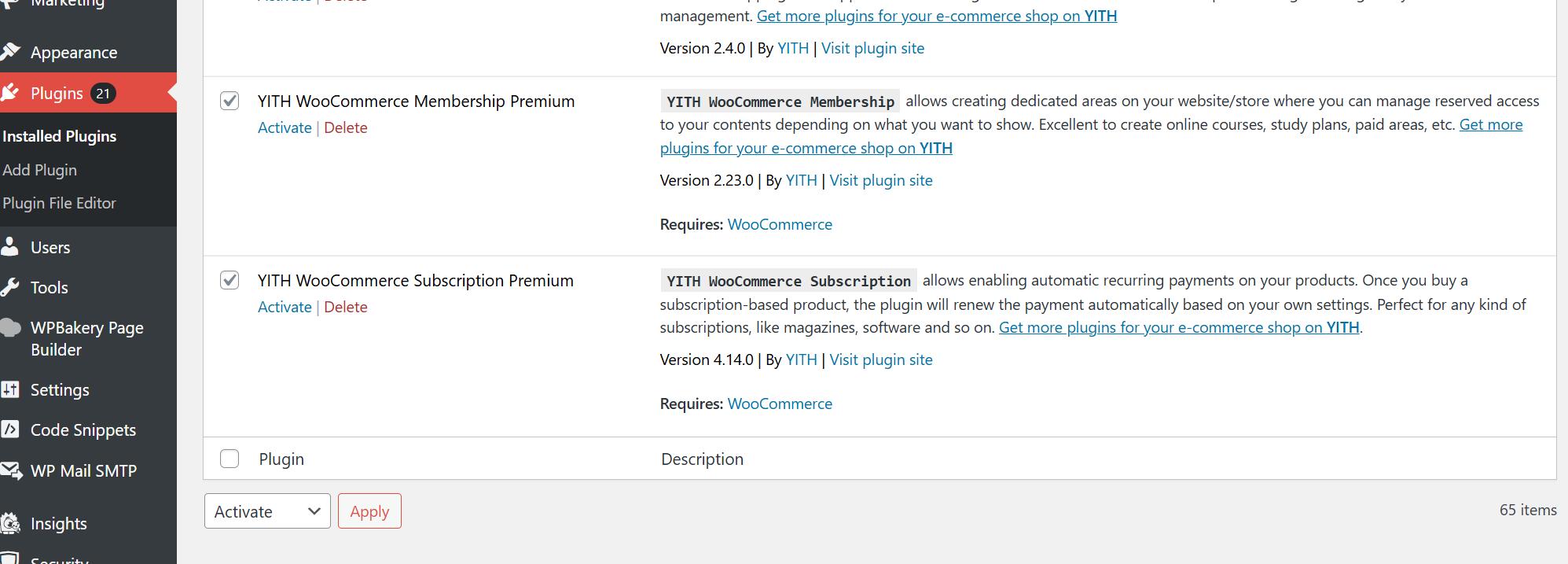The height and width of the screenshot is (564, 1568).
Task: Click the WP Mail SMTP envelope icon
Action: pyautogui.click(x=11, y=470)
